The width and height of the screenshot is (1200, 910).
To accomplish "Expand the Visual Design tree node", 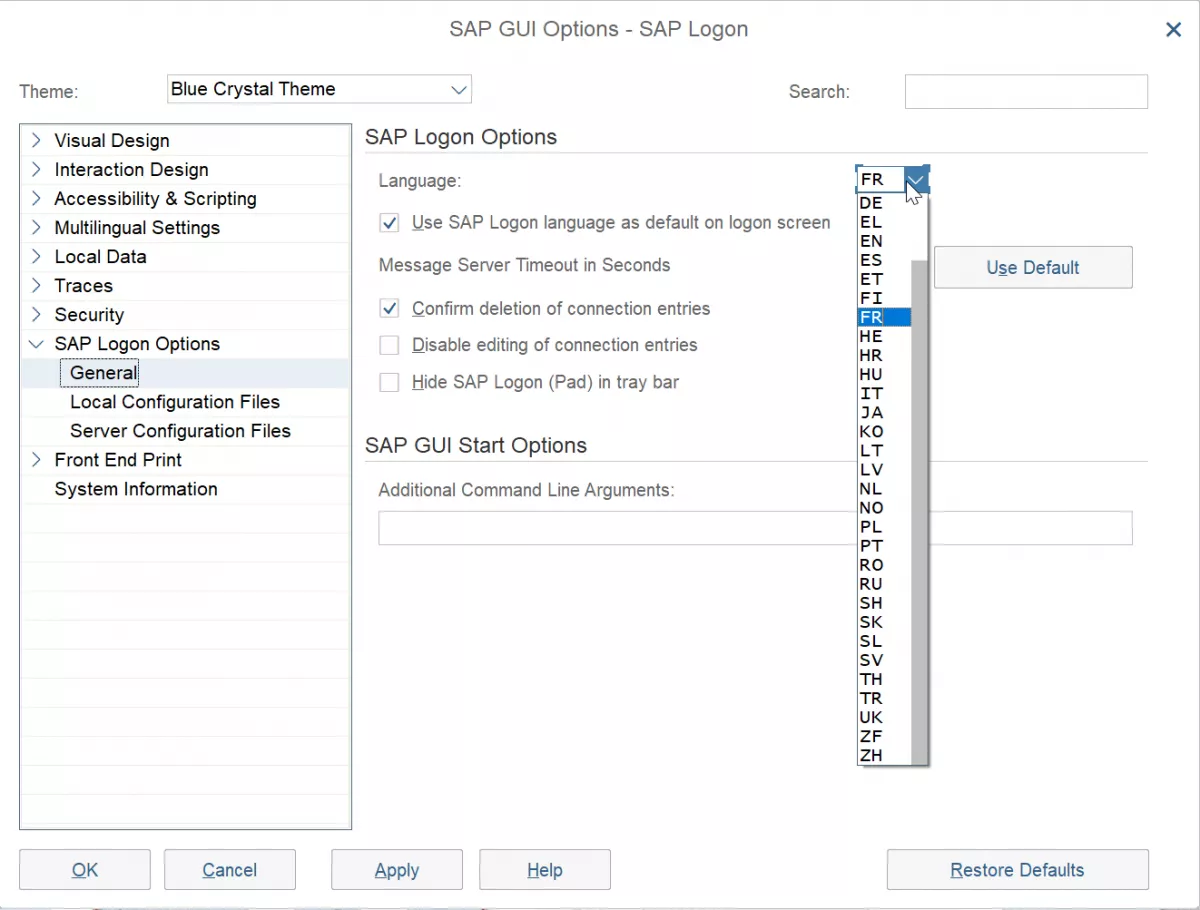I will [37, 141].
